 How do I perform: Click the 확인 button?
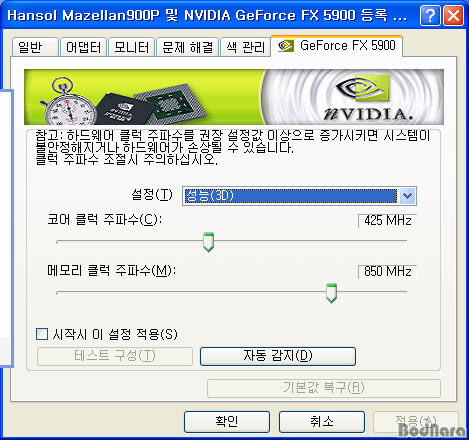tap(227, 421)
